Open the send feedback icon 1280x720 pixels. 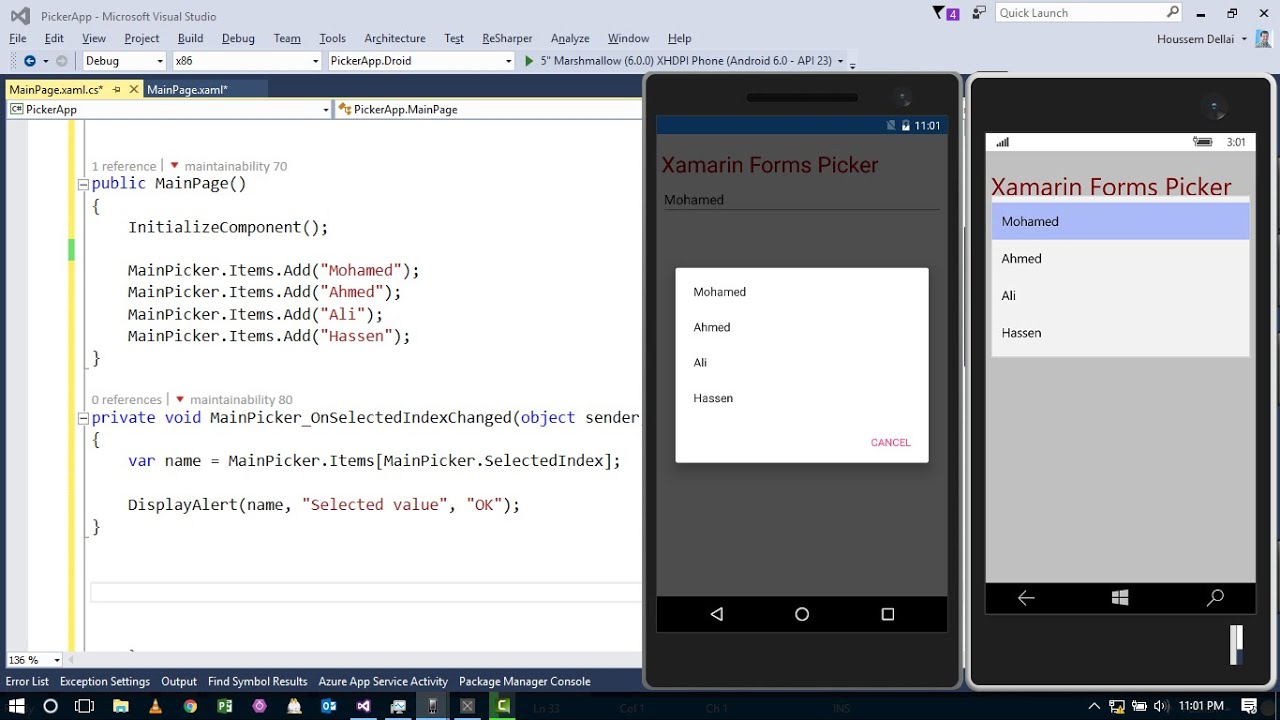(x=979, y=13)
